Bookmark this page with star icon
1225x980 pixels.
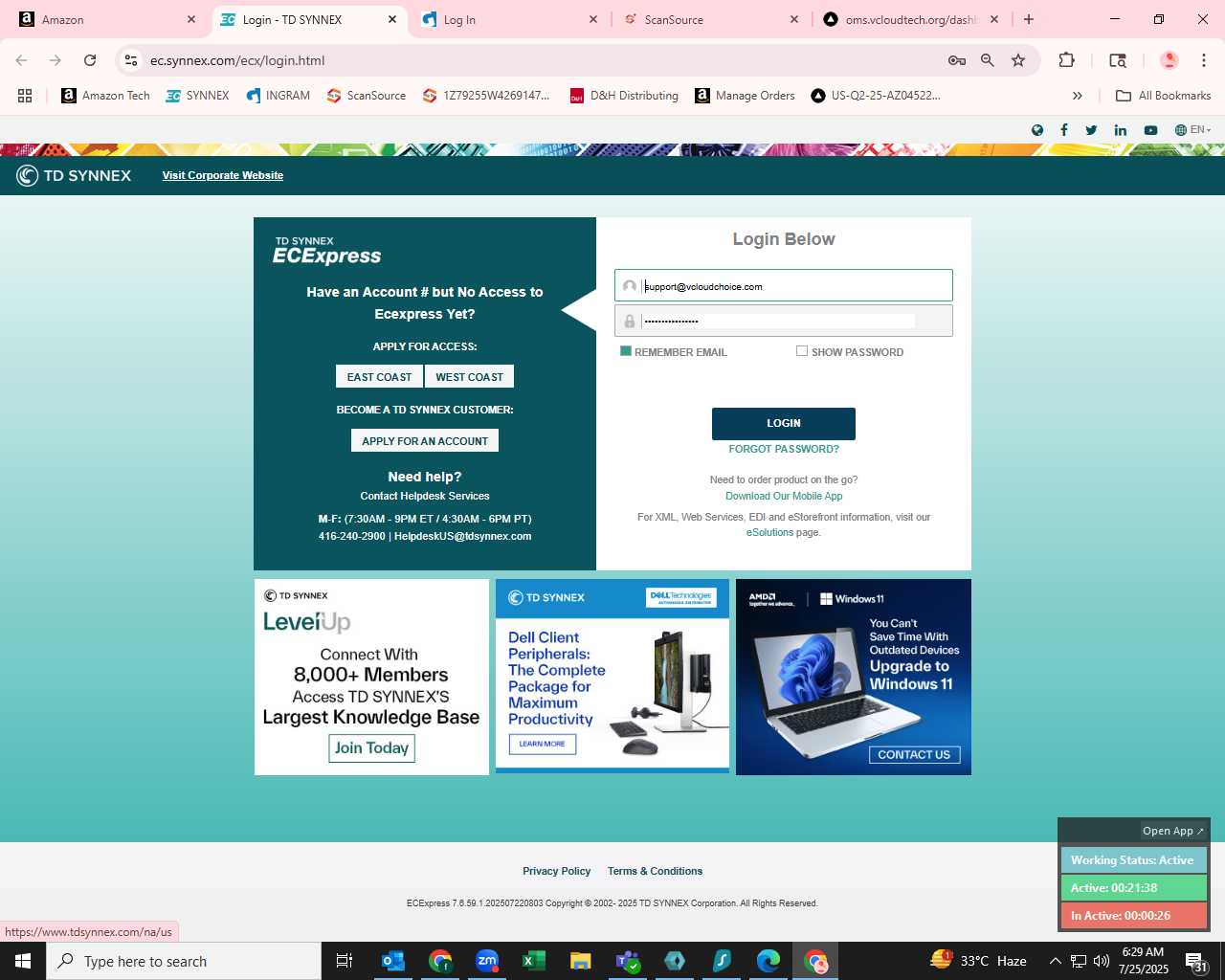pyautogui.click(x=1018, y=60)
